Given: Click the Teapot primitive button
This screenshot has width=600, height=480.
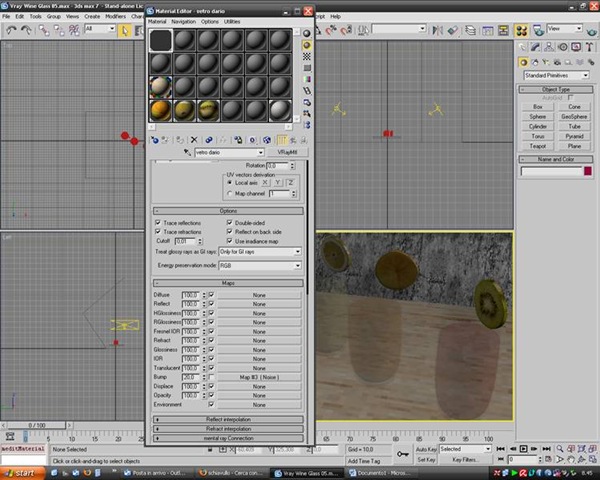Looking at the screenshot, I should [537, 146].
